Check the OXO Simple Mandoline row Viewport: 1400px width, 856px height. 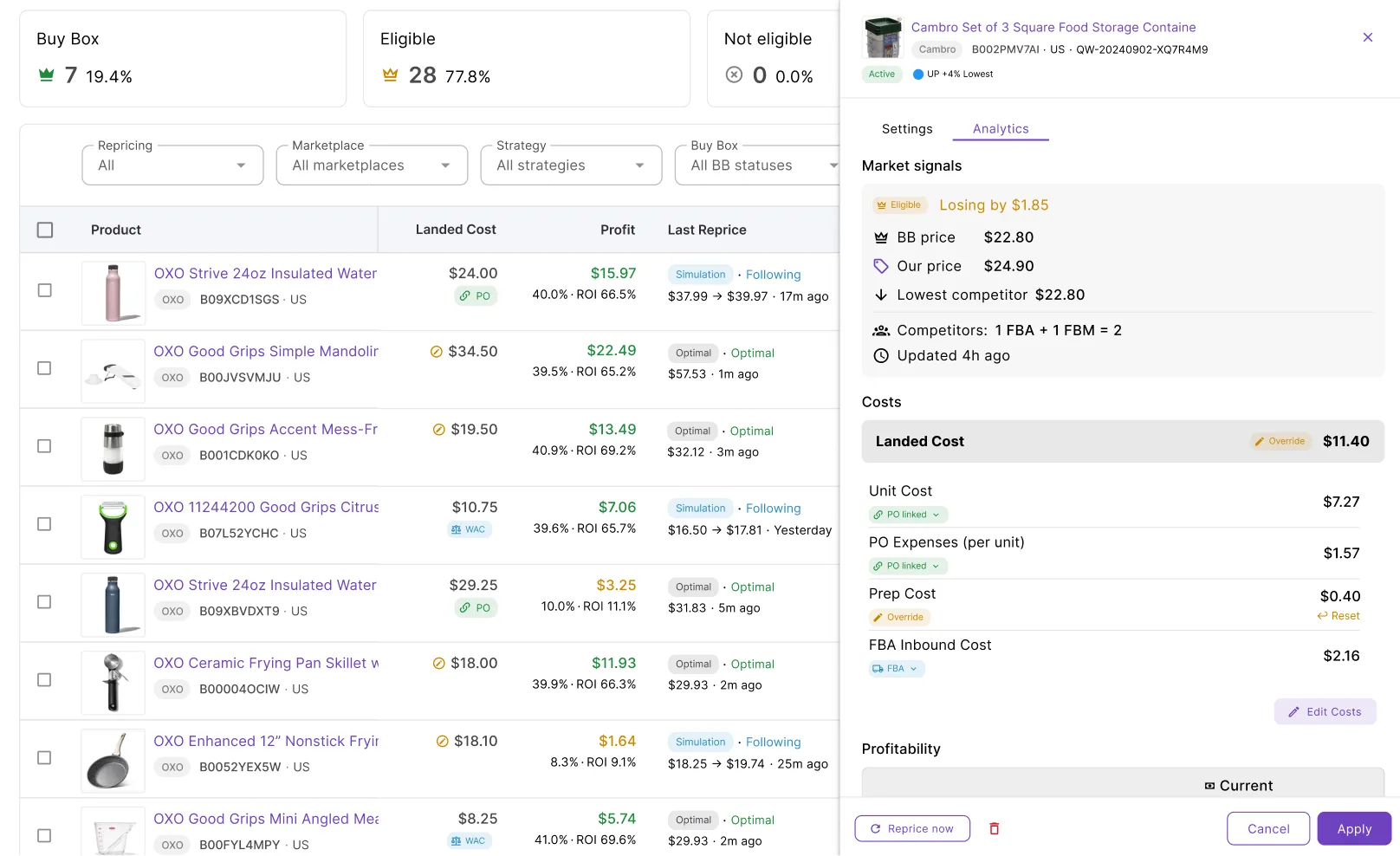(44, 368)
